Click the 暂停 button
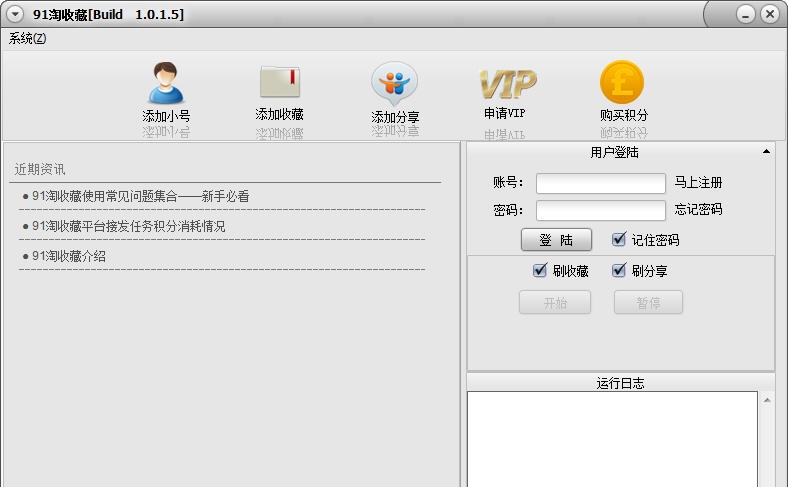 point(648,303)
